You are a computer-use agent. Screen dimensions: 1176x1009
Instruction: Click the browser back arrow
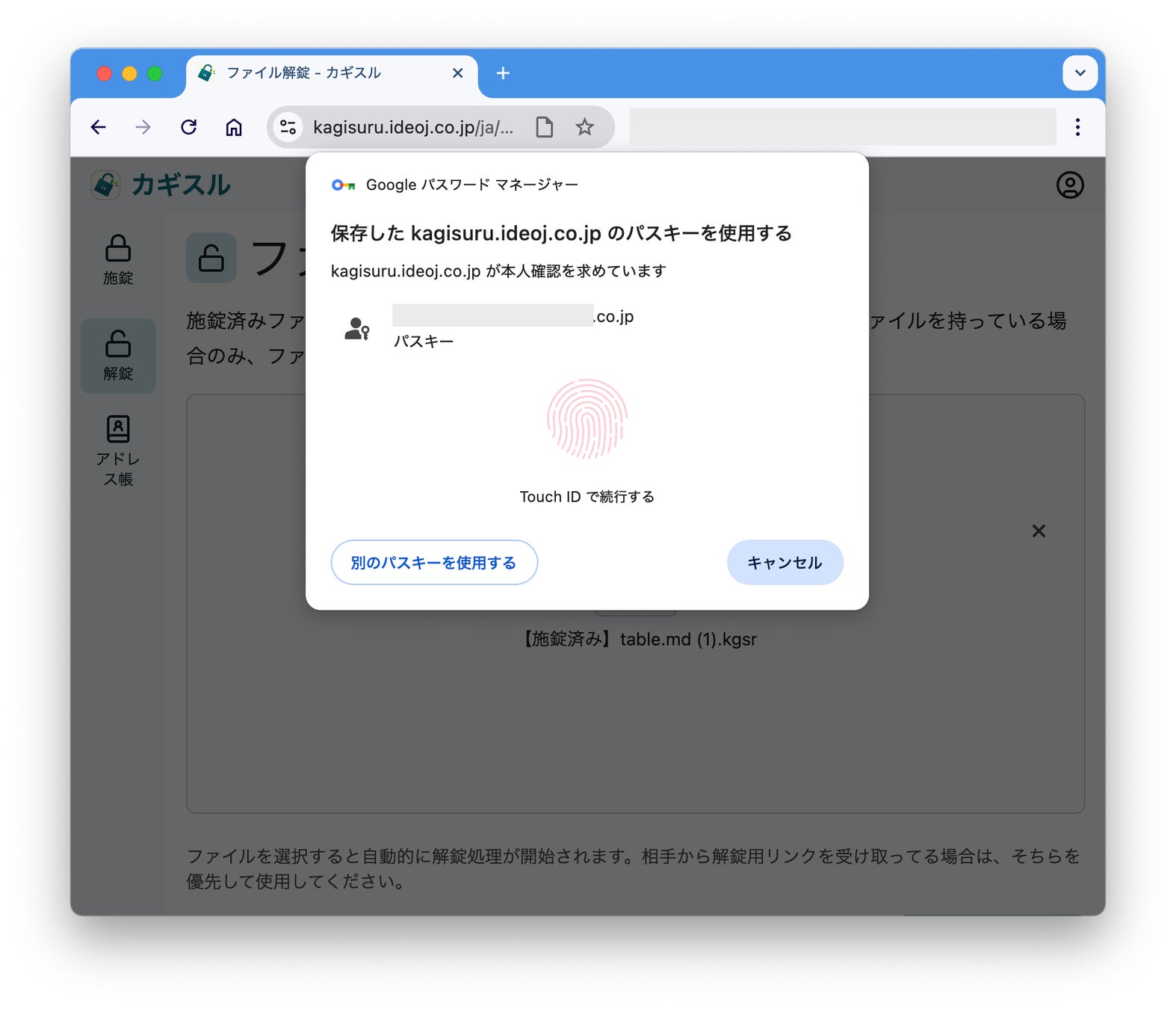[98, 127]
